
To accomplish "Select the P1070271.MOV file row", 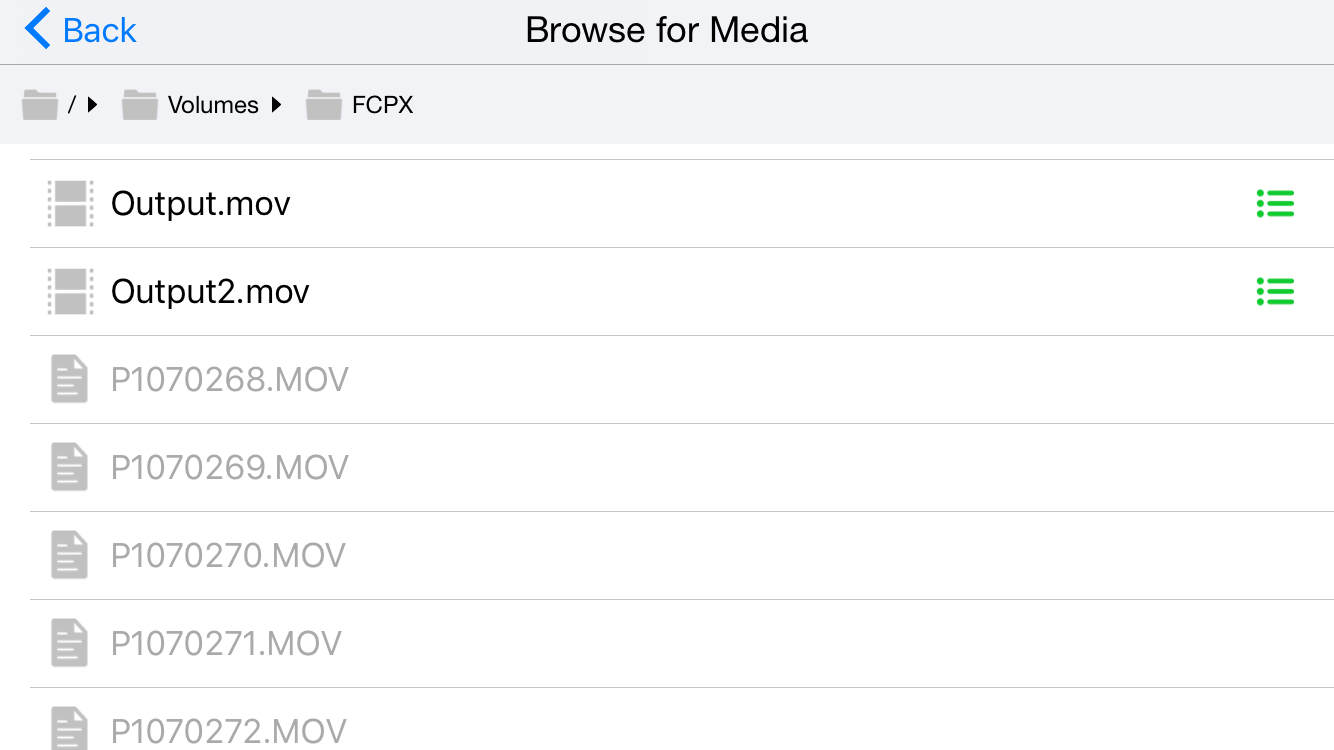I will pyautogui.click(x=226, y=644).
